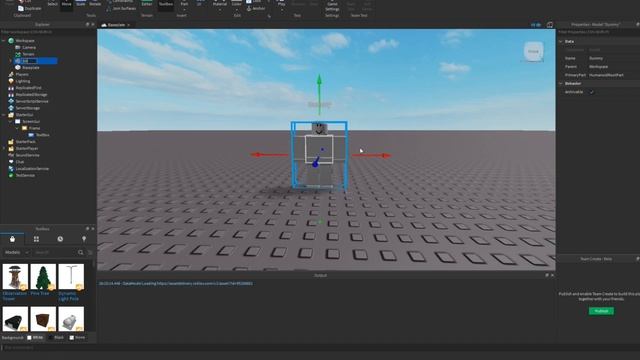Screen dimensions: 640x360
Task: Click the Rotate tool button
Action: pyautogui.click(x=95, y=3)
